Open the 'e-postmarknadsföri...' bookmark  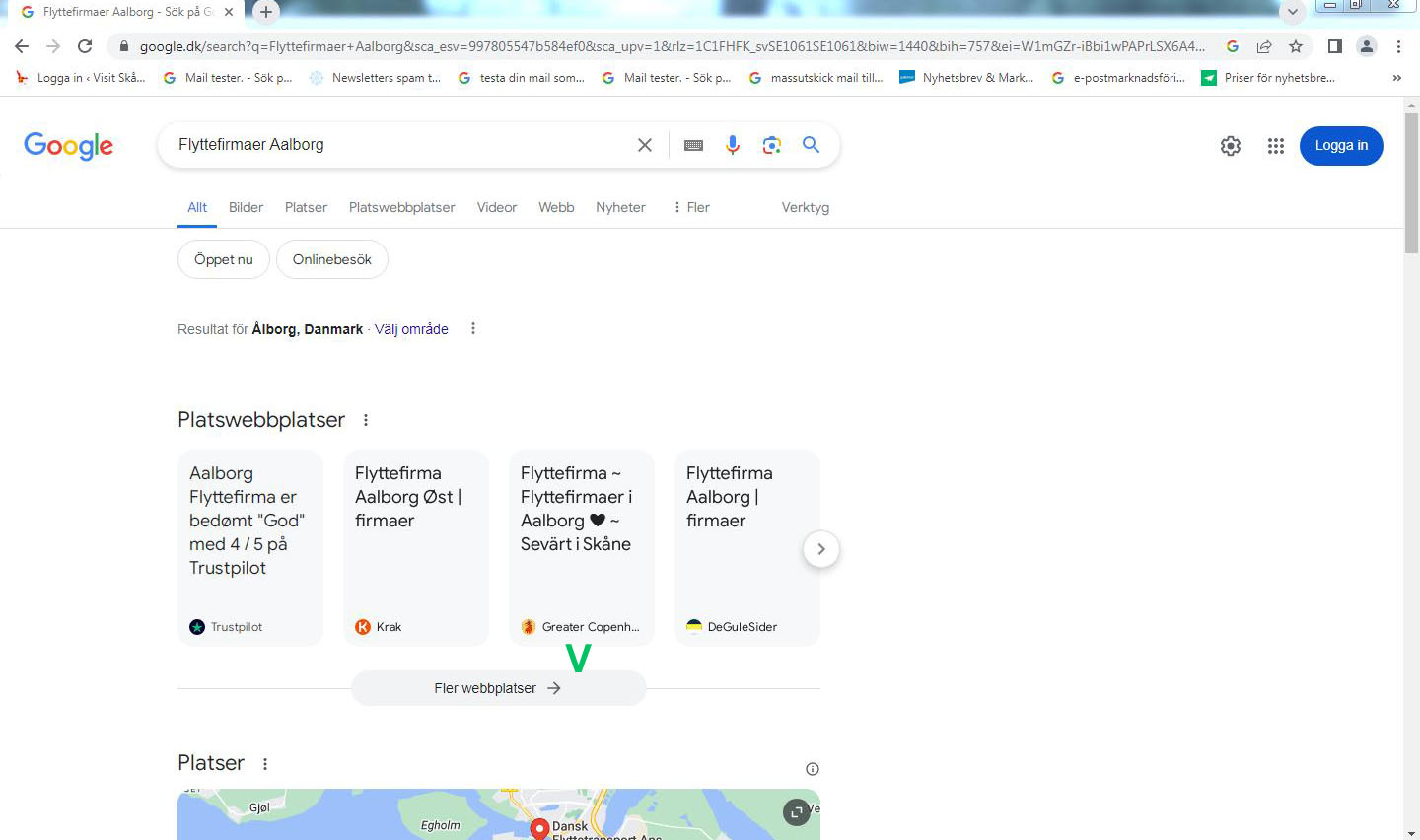tap(1118, 78)
